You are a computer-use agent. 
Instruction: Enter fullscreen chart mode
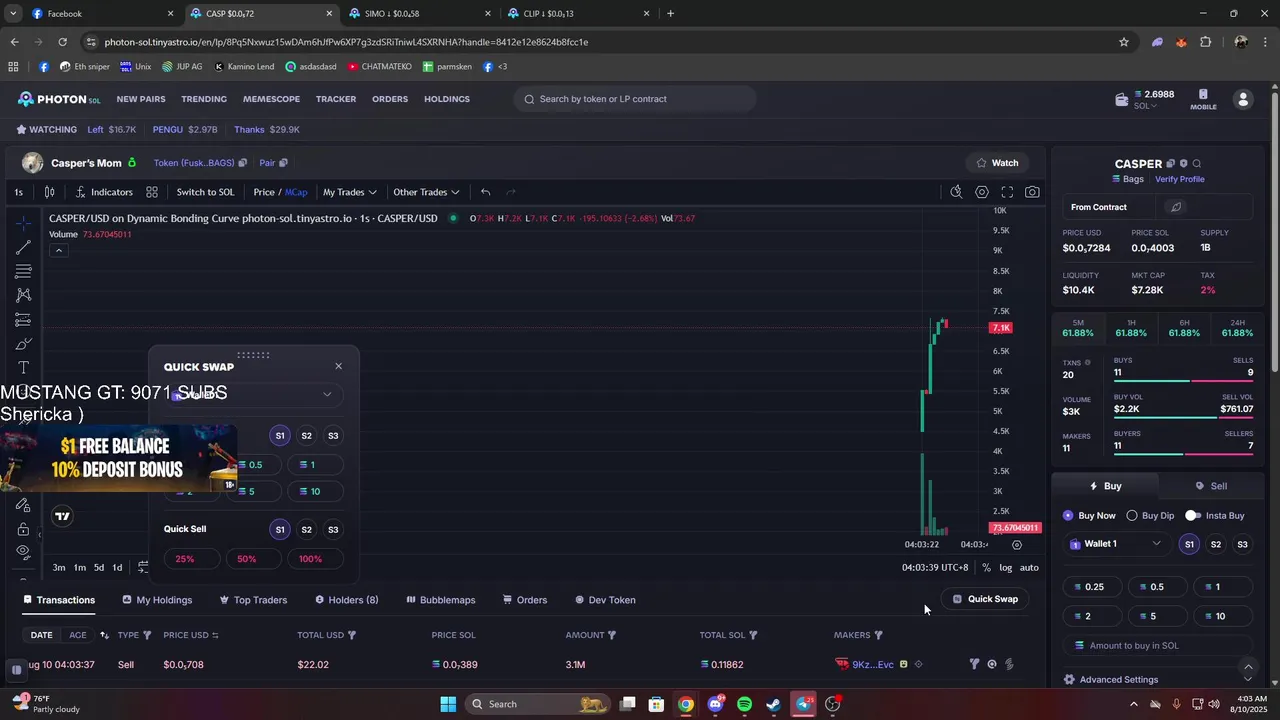1007,192
